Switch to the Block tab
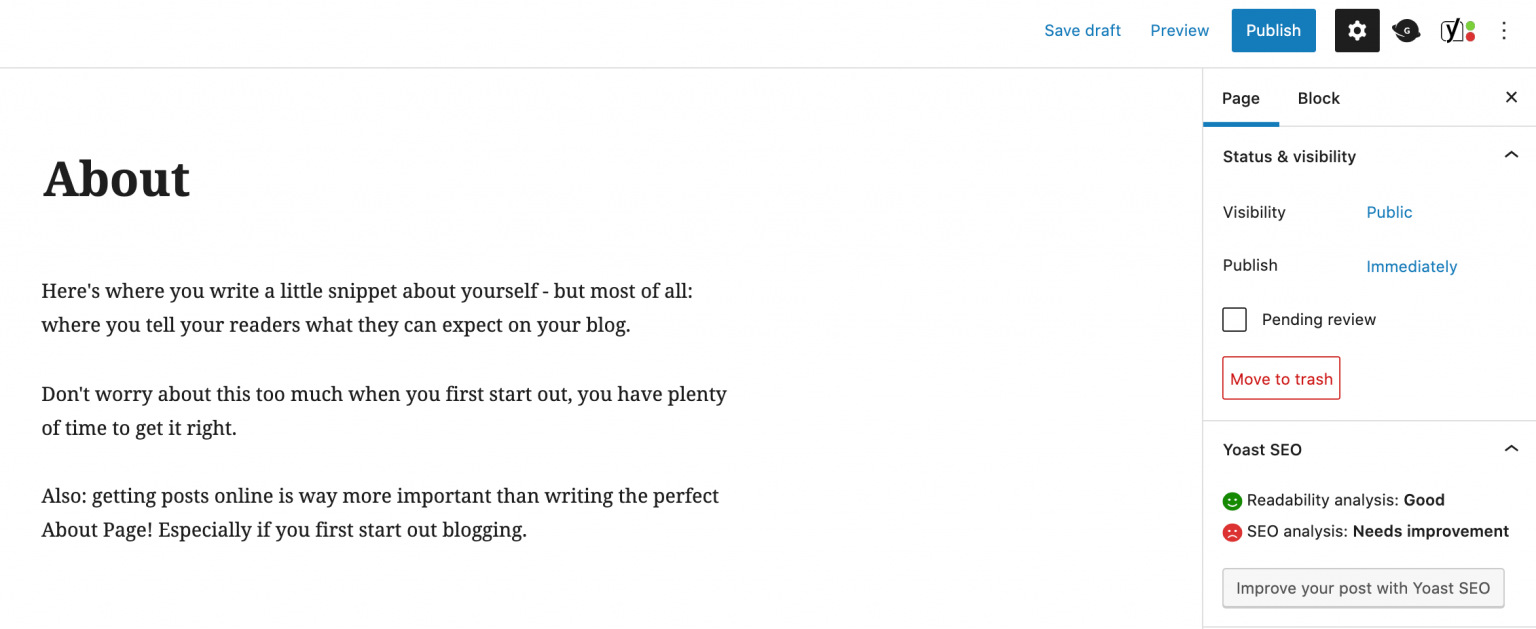The image size is (1536, 629). click(x=1318, y=98)
